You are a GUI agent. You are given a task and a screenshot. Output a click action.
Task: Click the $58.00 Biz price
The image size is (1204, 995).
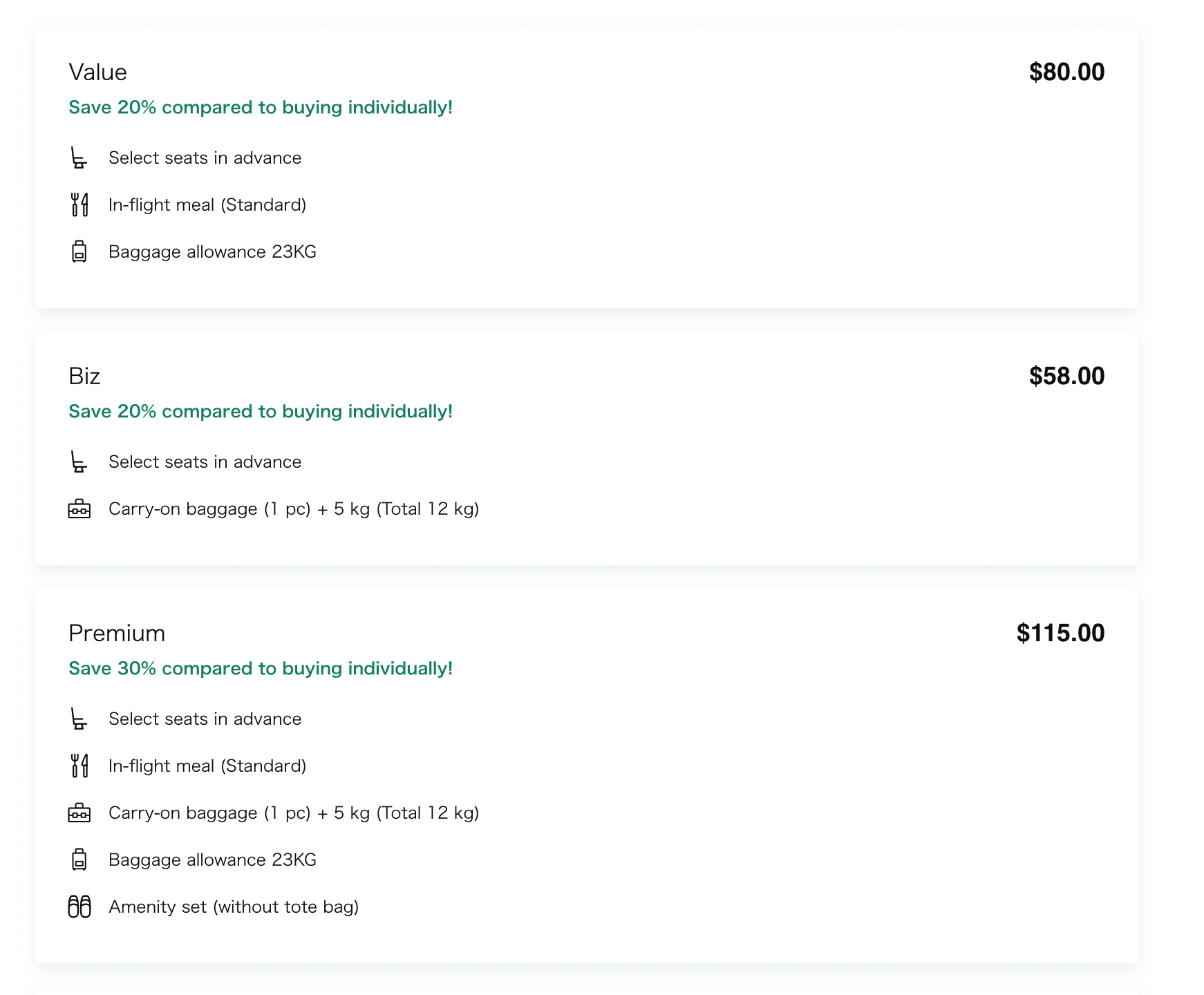1066,377
